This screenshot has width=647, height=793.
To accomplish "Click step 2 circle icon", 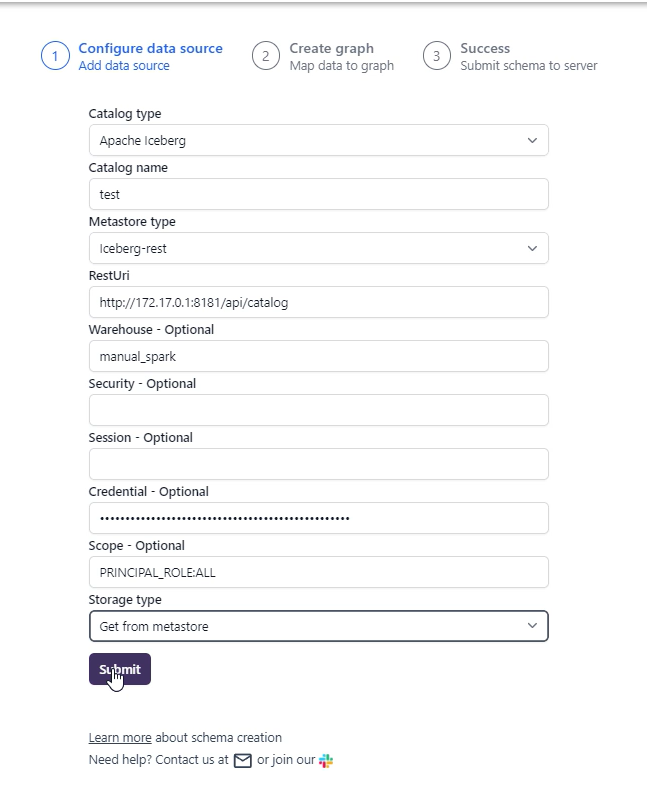I will (x=265, y=56).
